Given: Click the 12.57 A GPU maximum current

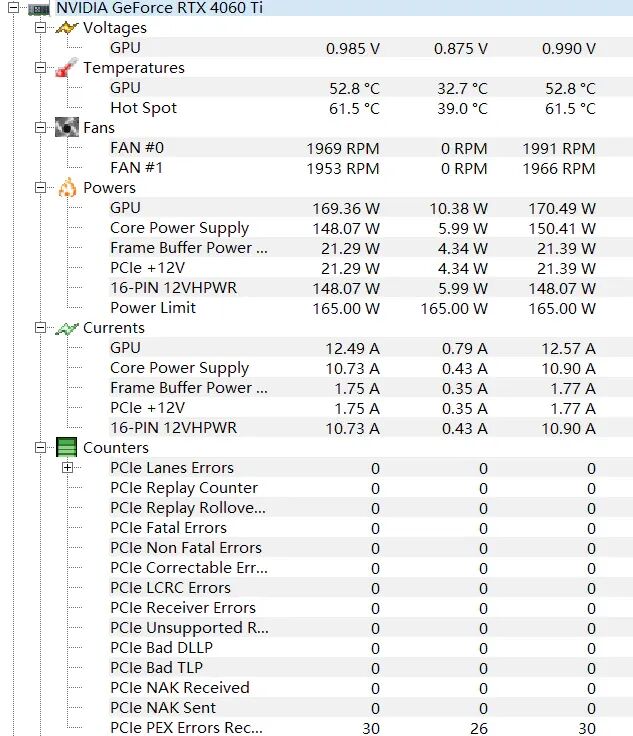Looking at the screenshot, I should click(x=568, y=348).
